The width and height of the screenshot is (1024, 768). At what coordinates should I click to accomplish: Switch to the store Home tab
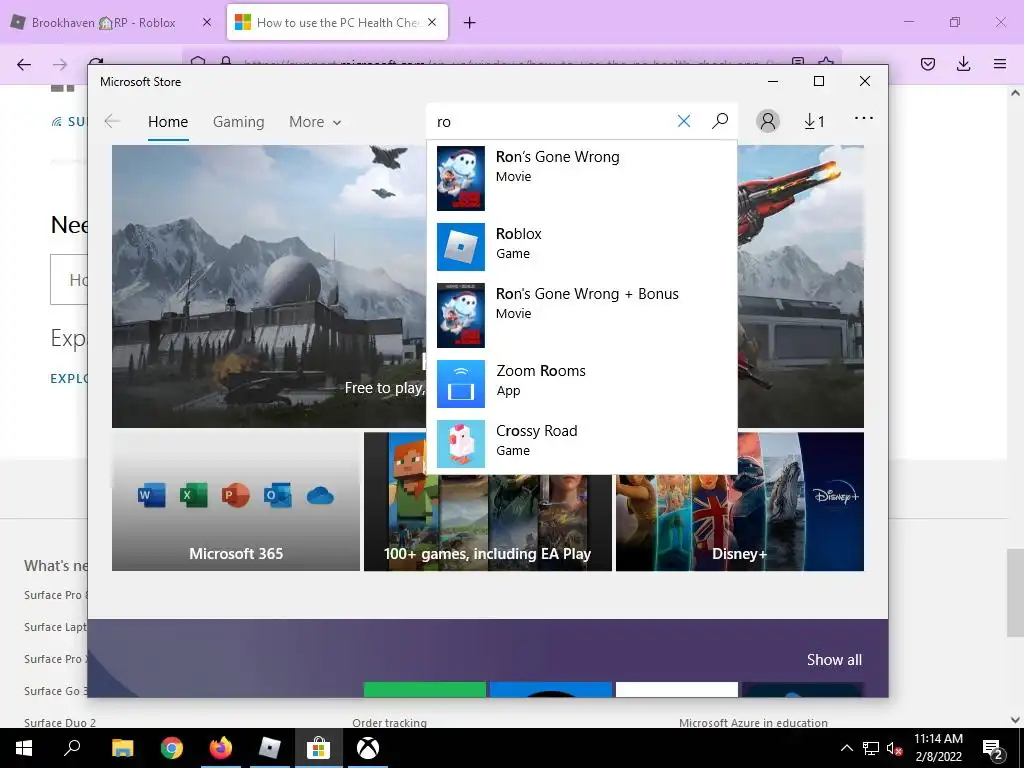click(168, 122)
